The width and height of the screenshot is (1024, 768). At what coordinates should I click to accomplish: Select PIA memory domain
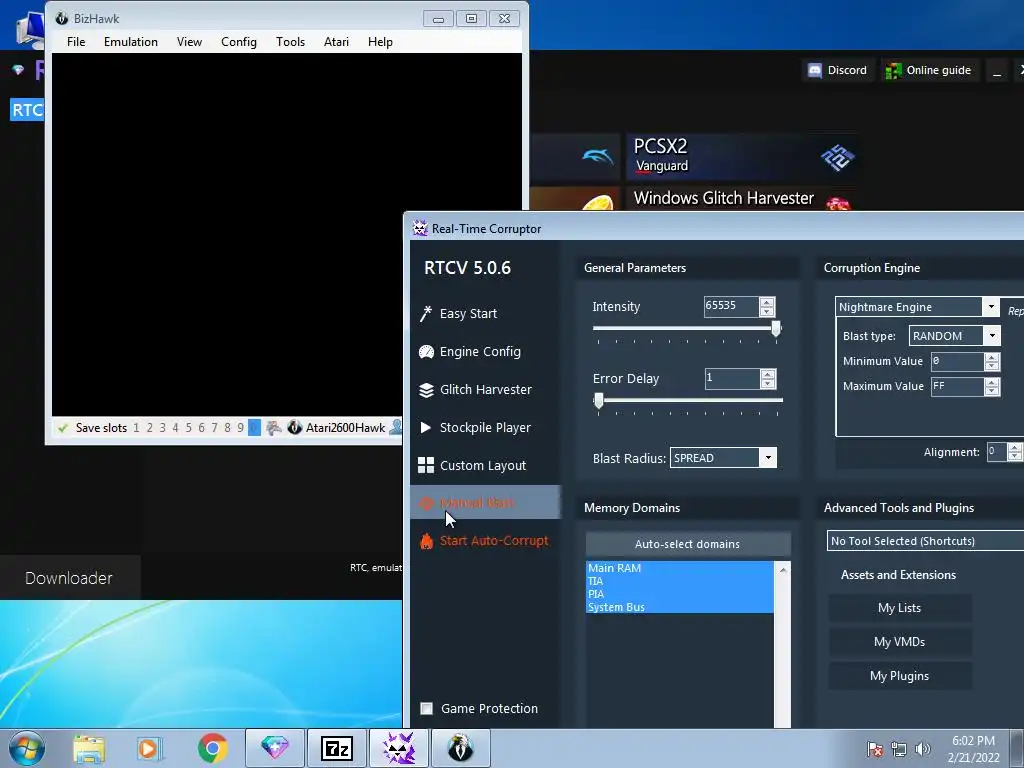pos(679,594)
